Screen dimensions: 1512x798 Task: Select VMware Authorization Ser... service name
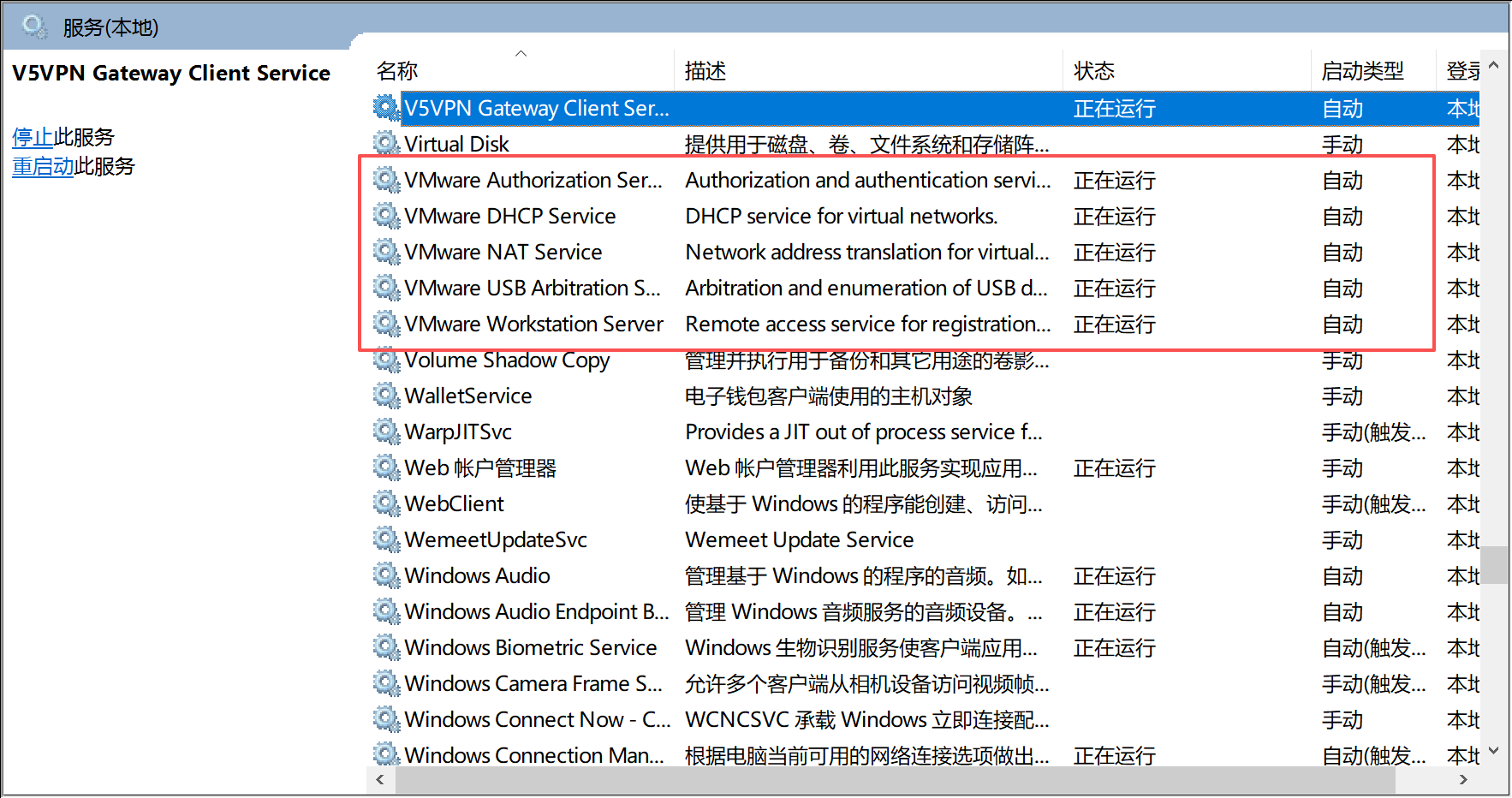[533, 180]
